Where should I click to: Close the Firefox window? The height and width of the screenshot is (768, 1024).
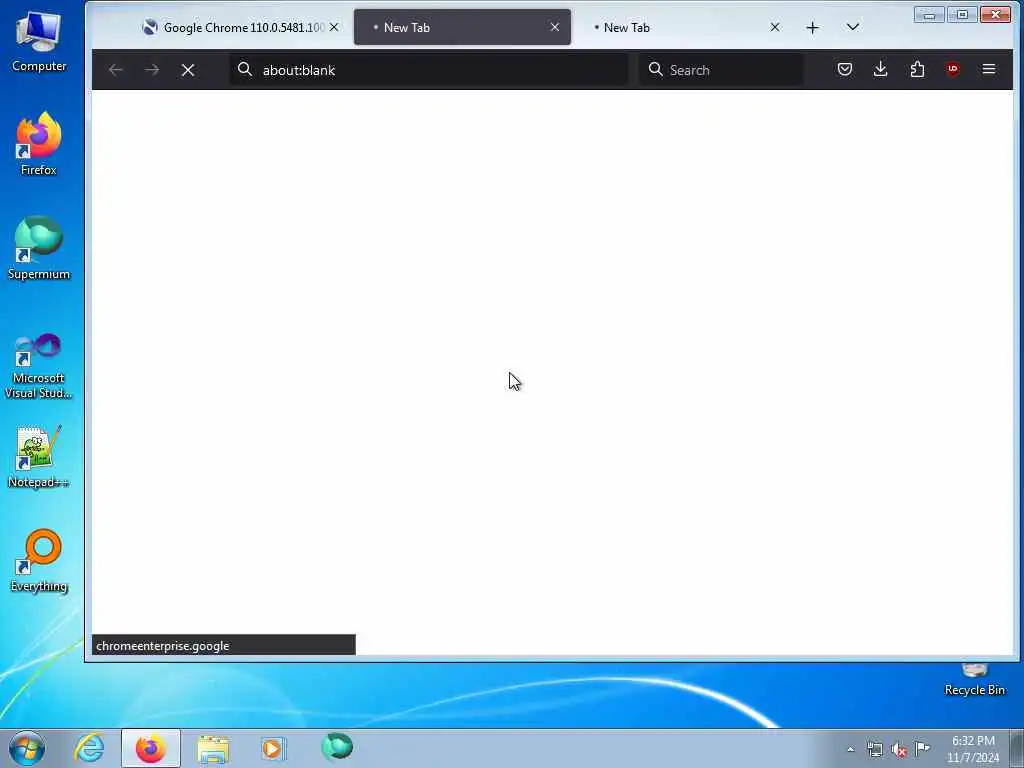tap(995, 14)
